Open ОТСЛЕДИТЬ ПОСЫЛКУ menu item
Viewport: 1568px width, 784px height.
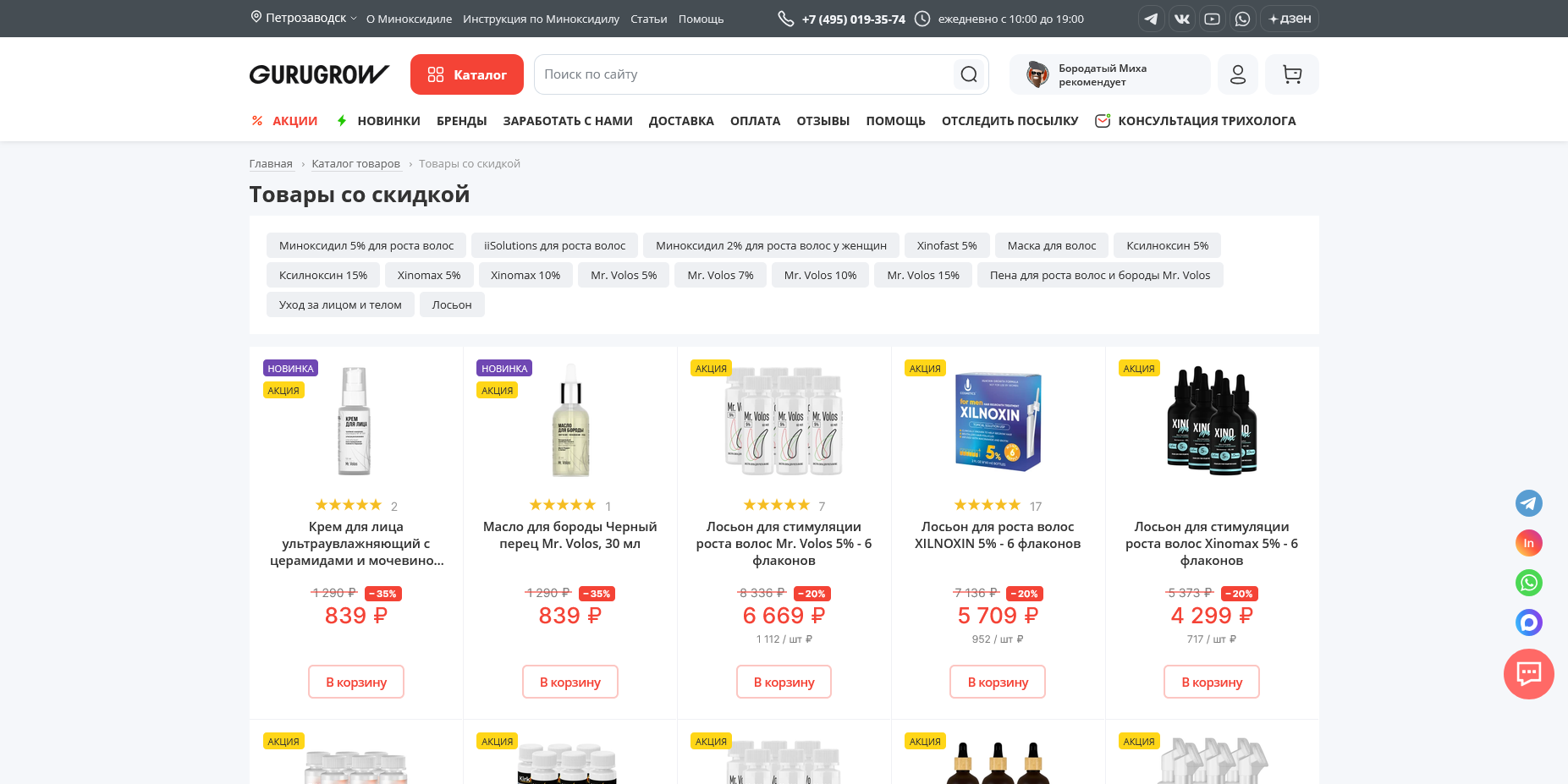1010,121
